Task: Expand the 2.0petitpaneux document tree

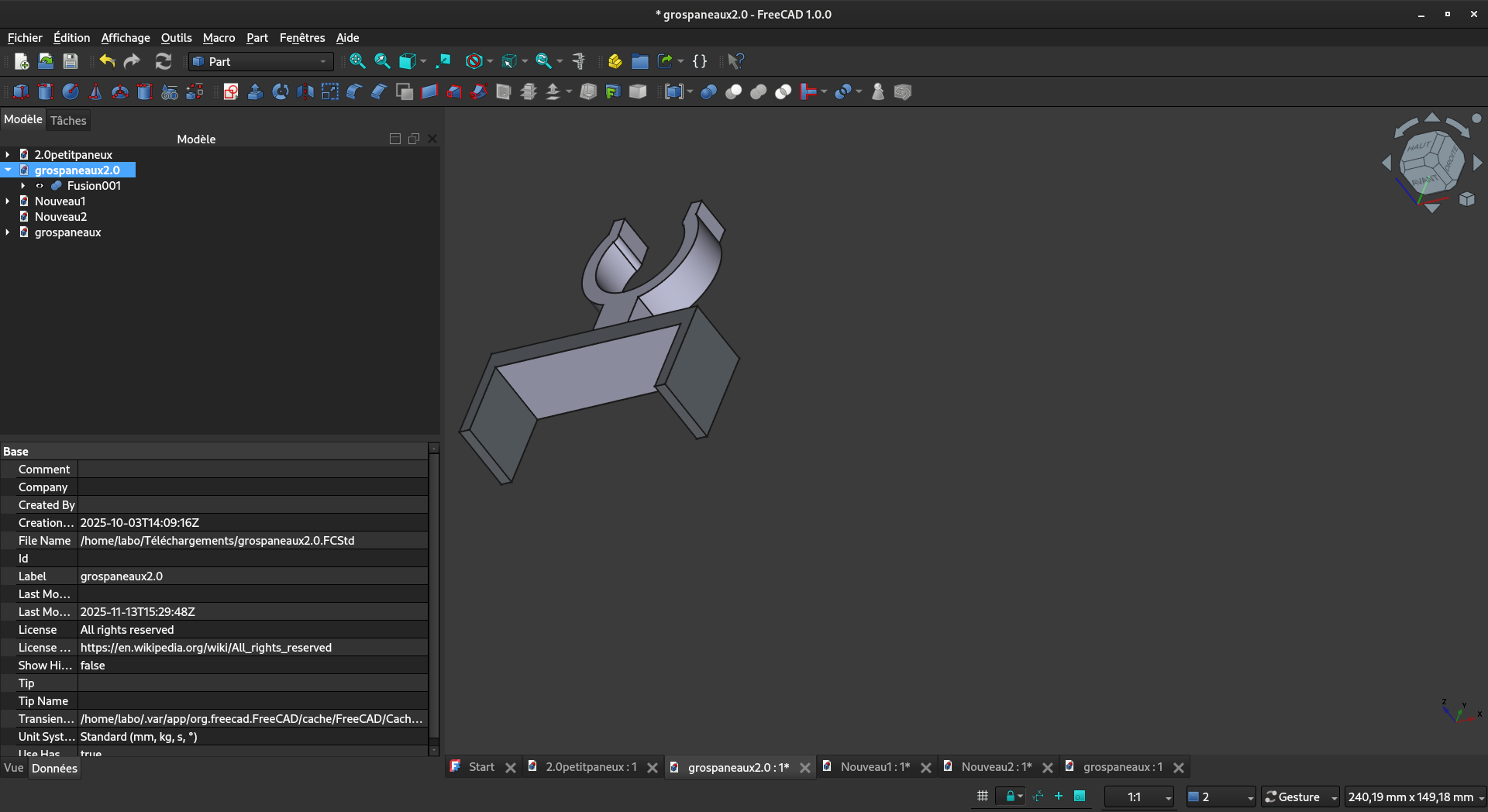Action: [x=8, y=155]
